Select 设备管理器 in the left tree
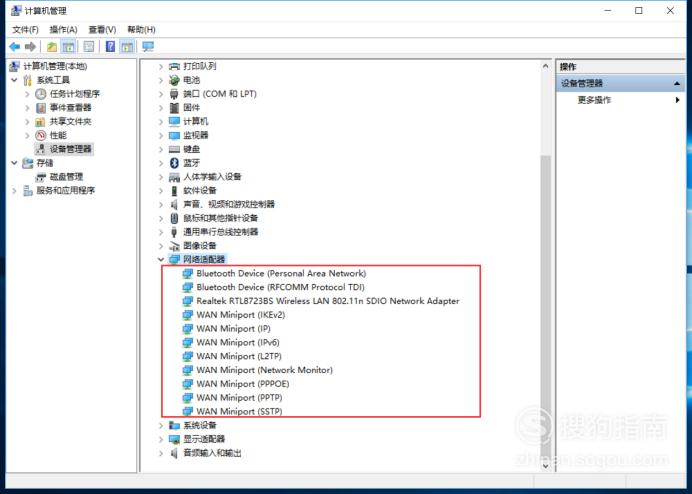The height and width of the screenshot is (494, 692). point(71,149)
